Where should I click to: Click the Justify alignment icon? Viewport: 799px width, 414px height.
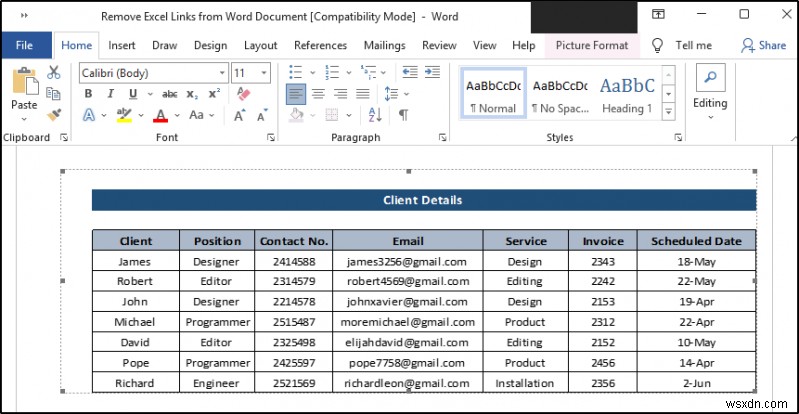click(363, 94)
